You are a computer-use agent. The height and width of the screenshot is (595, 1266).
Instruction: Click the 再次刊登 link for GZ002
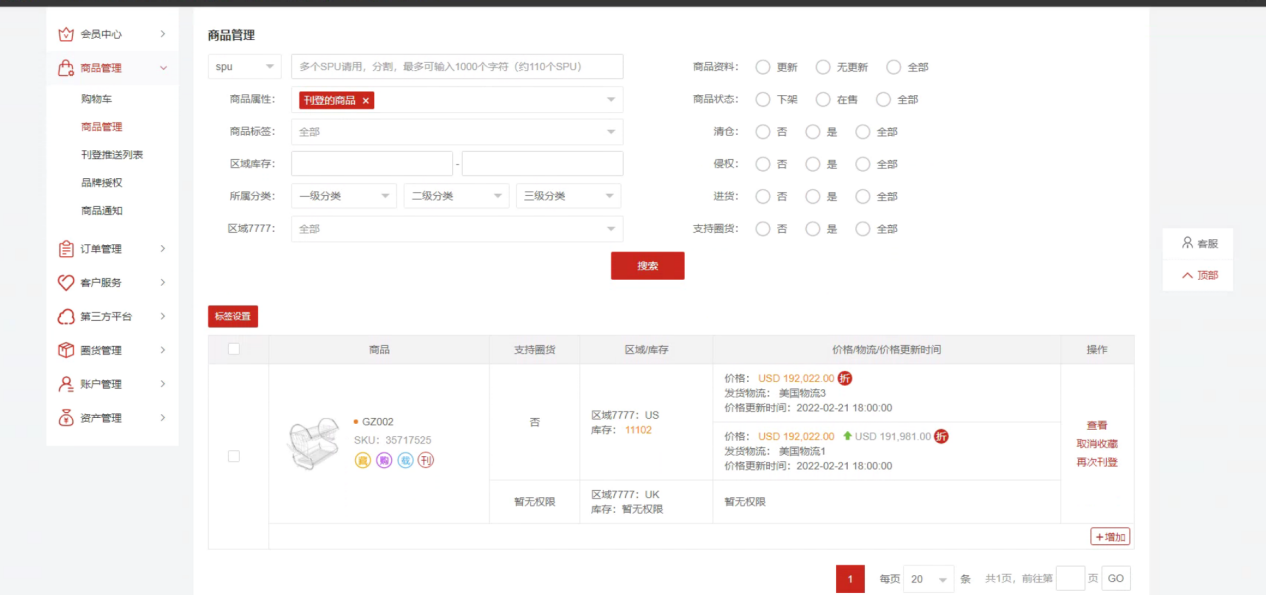1096,462
